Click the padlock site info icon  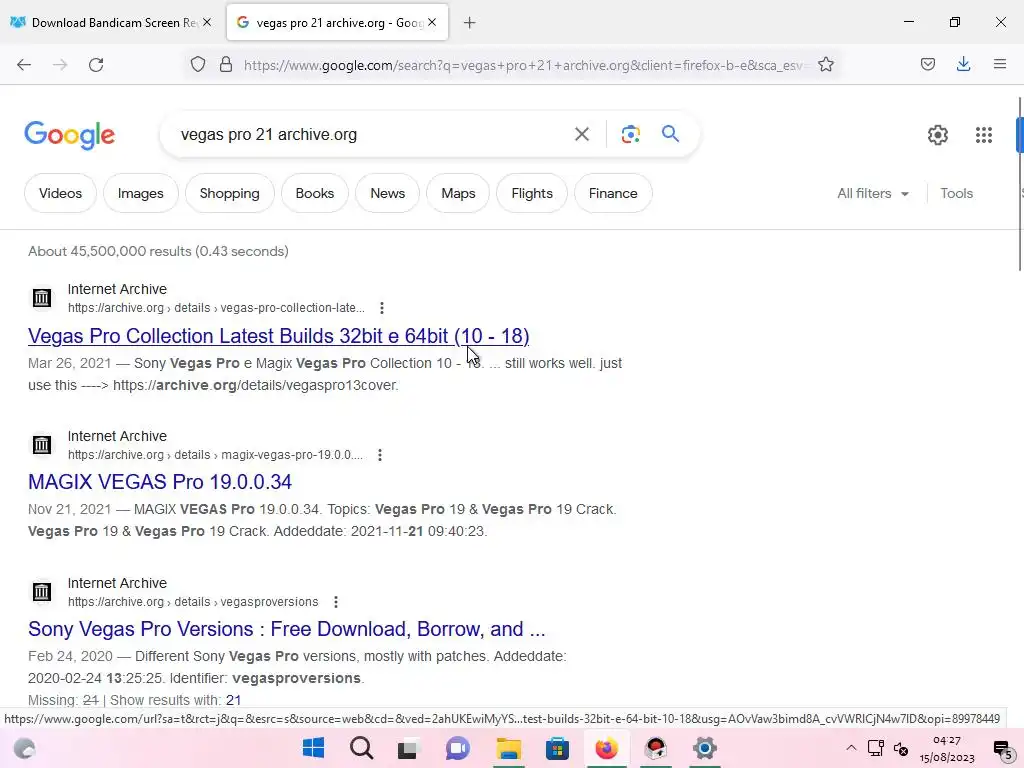(226, 64)
